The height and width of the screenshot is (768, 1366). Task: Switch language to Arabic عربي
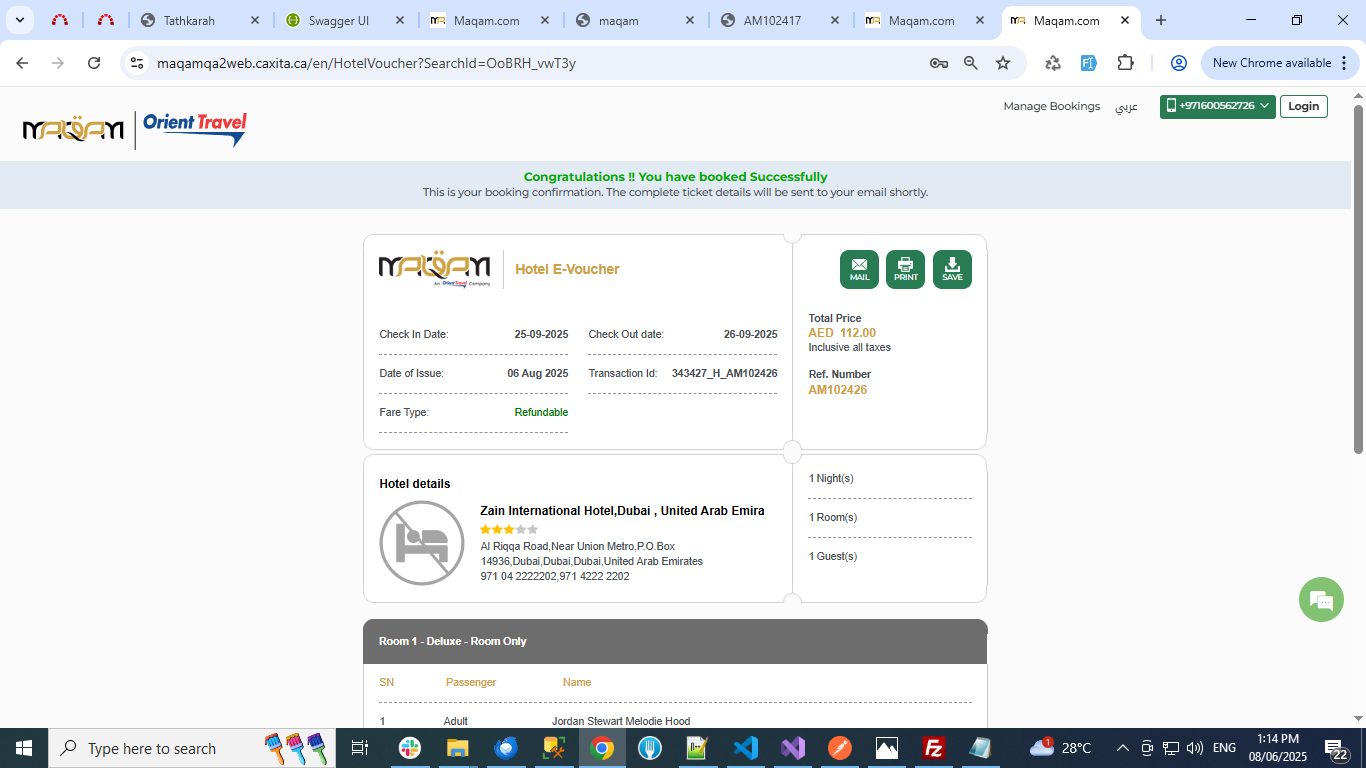click(1126, 106)
